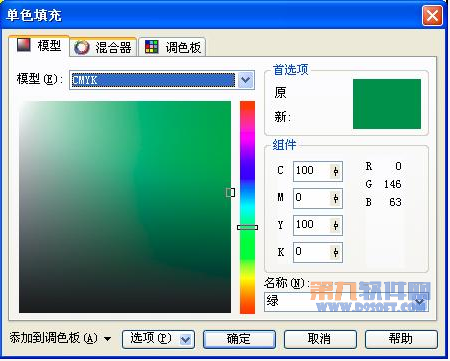The image size is (450, 361).
Task: Confirm with the 确定 button
Action: 239,339
